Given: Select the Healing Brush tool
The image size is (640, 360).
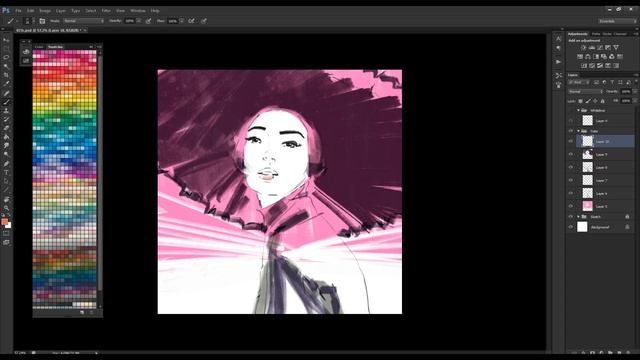Looking at the screenshot, I should (6, 93).
